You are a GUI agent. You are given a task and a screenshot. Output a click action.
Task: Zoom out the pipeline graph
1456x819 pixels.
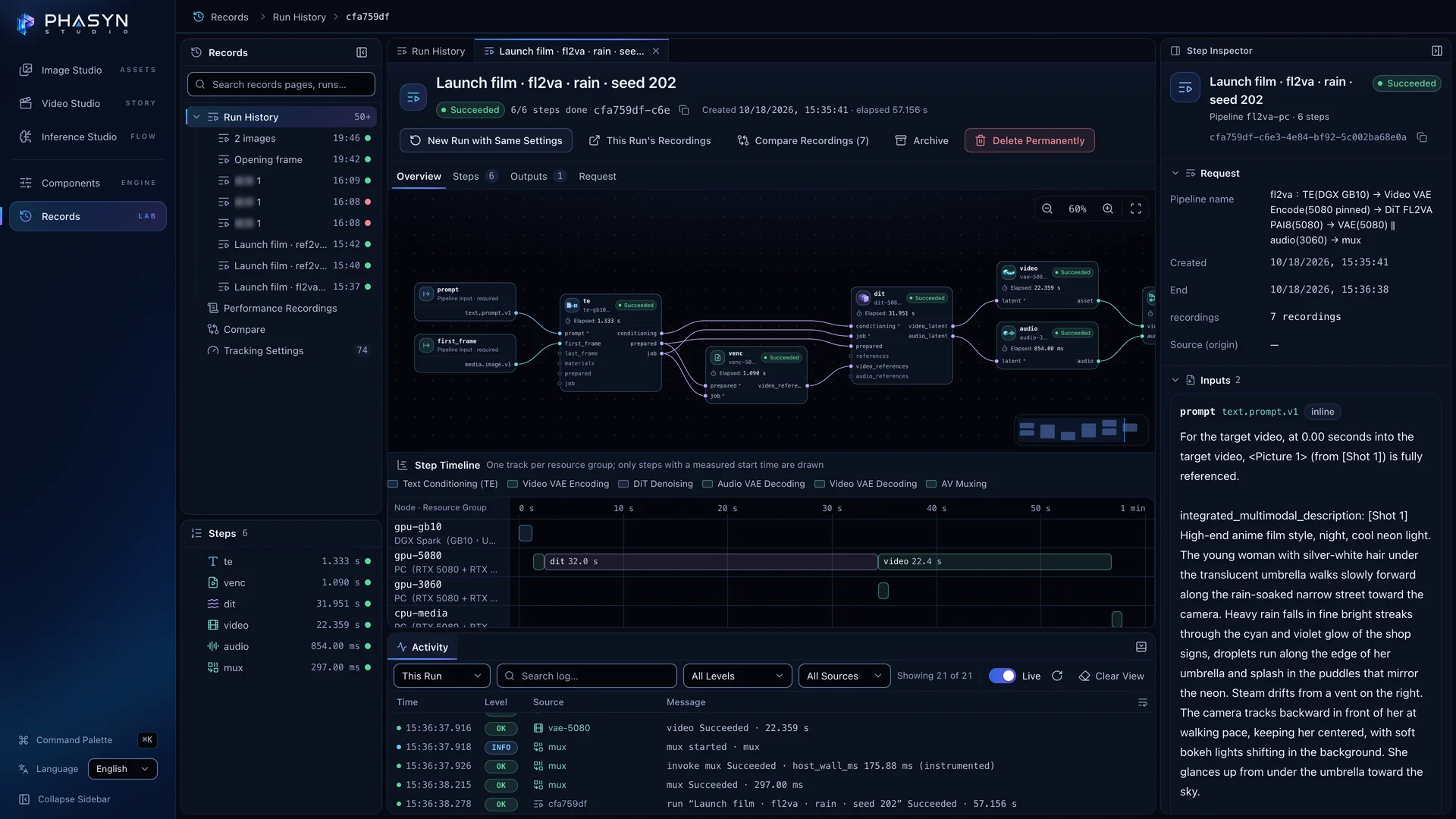[1047, 209]
